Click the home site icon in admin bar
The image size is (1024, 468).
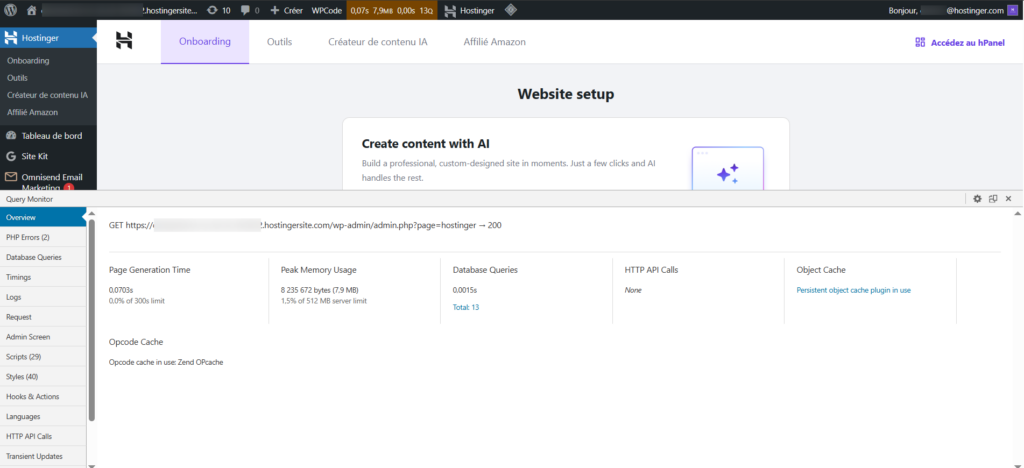click(32, 10)
